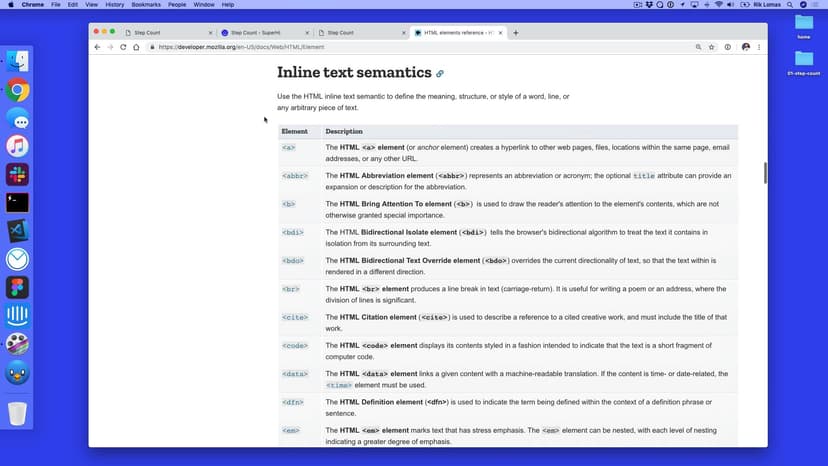Switch to the Step Count - SuperHi tab
The height and width of the screenshot is (466, 828).
[x=260, y=33]
